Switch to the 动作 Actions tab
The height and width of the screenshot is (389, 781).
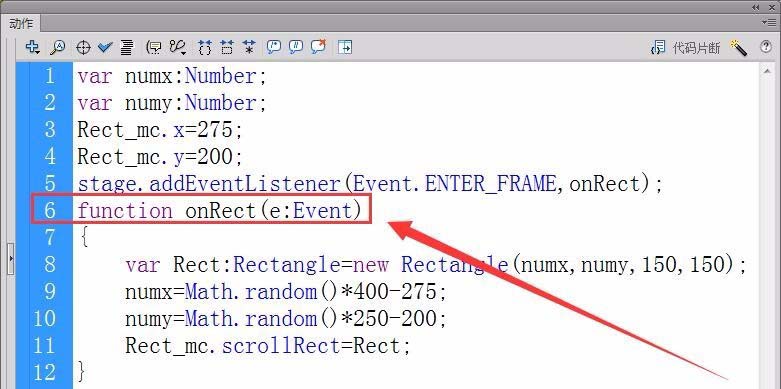click(x=21, y=23)
